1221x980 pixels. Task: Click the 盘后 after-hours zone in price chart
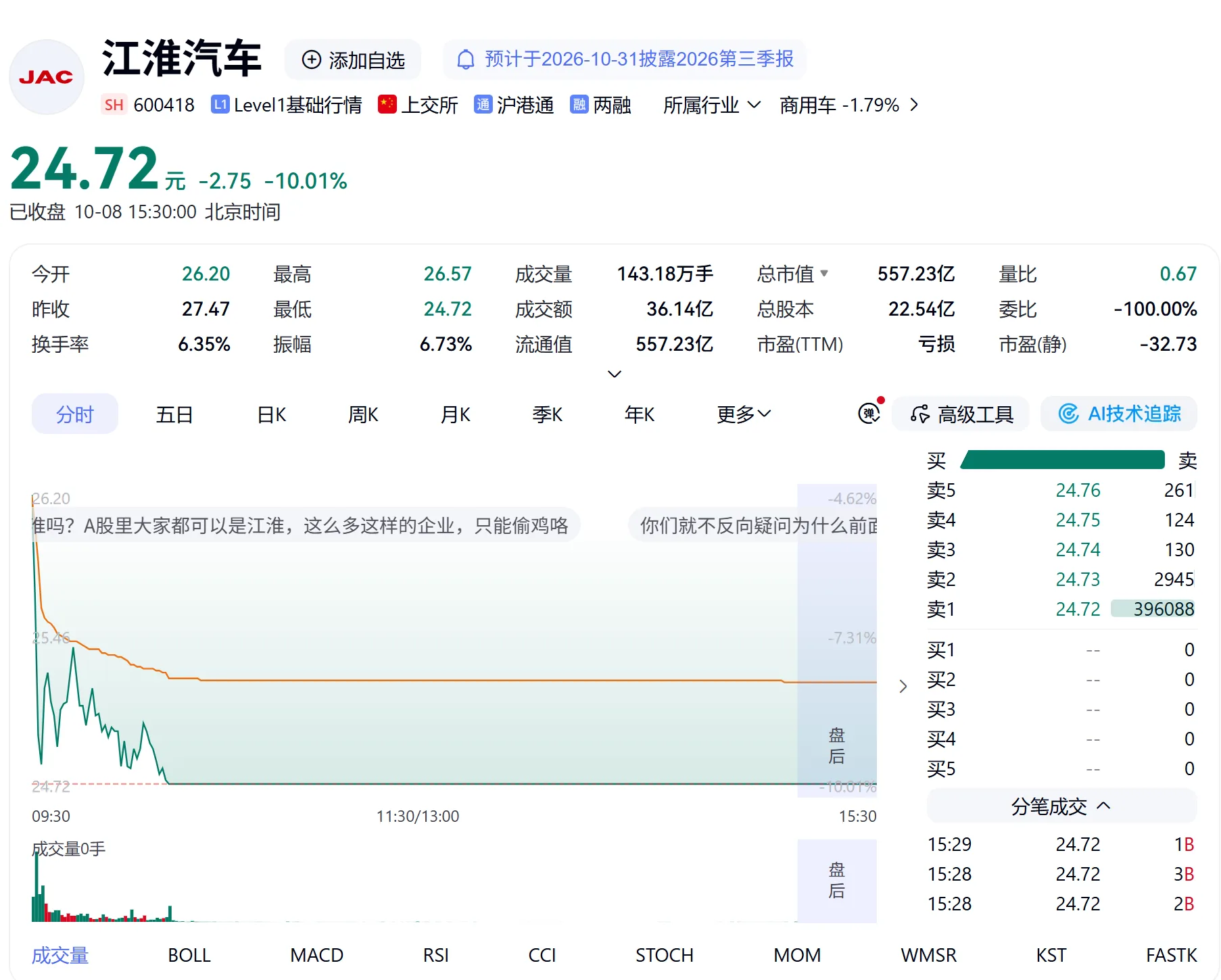(x=837, y=640)
